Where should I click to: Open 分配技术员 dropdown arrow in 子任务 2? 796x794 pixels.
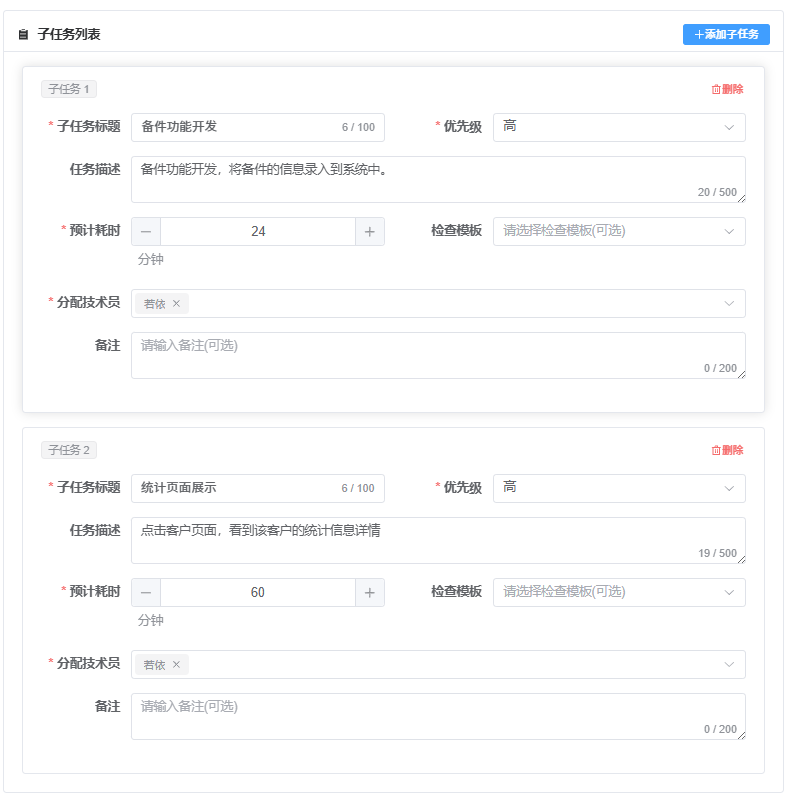click(x=729, y=665)
